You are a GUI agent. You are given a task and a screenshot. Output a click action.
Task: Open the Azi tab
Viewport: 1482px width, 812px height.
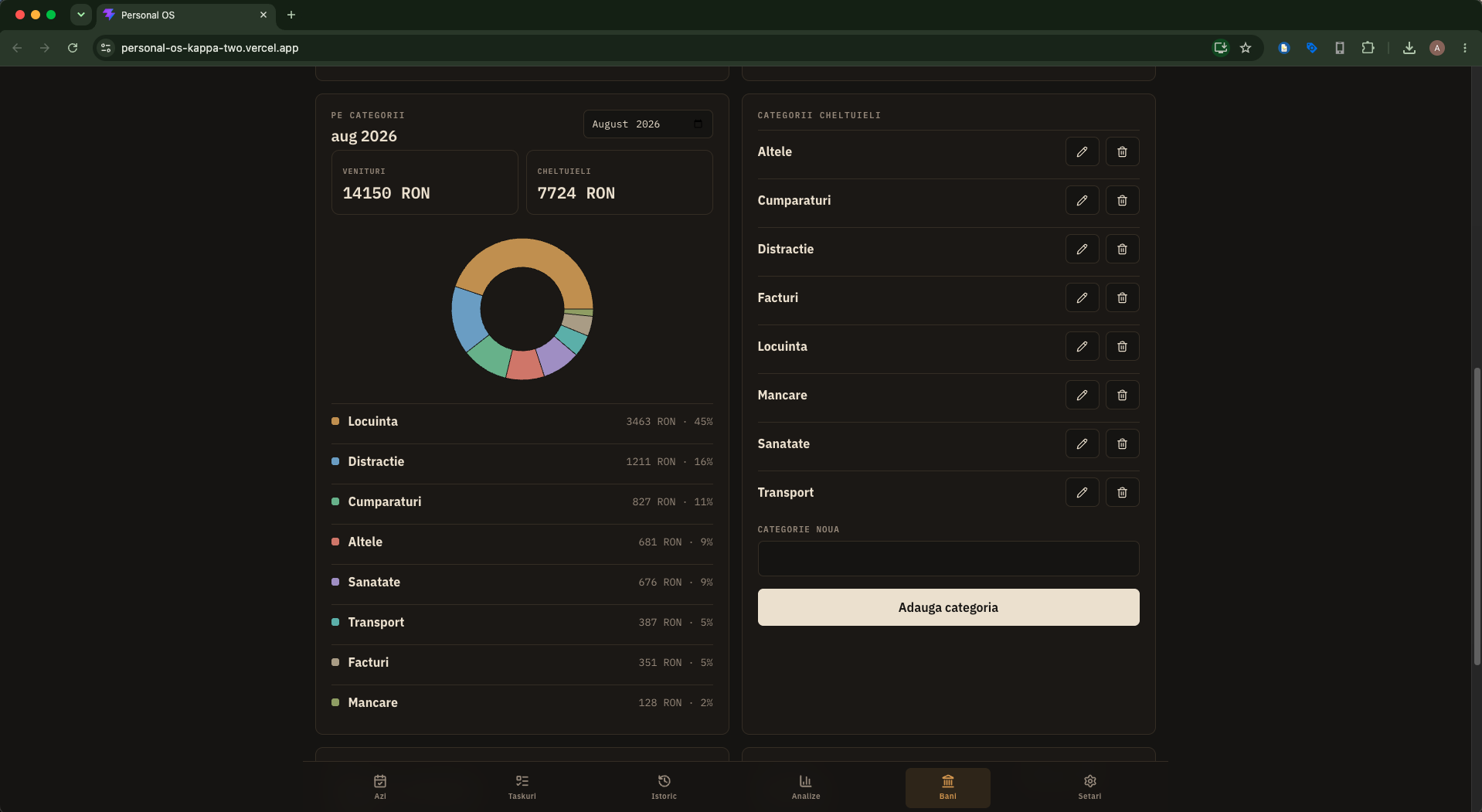pos(380,787)
